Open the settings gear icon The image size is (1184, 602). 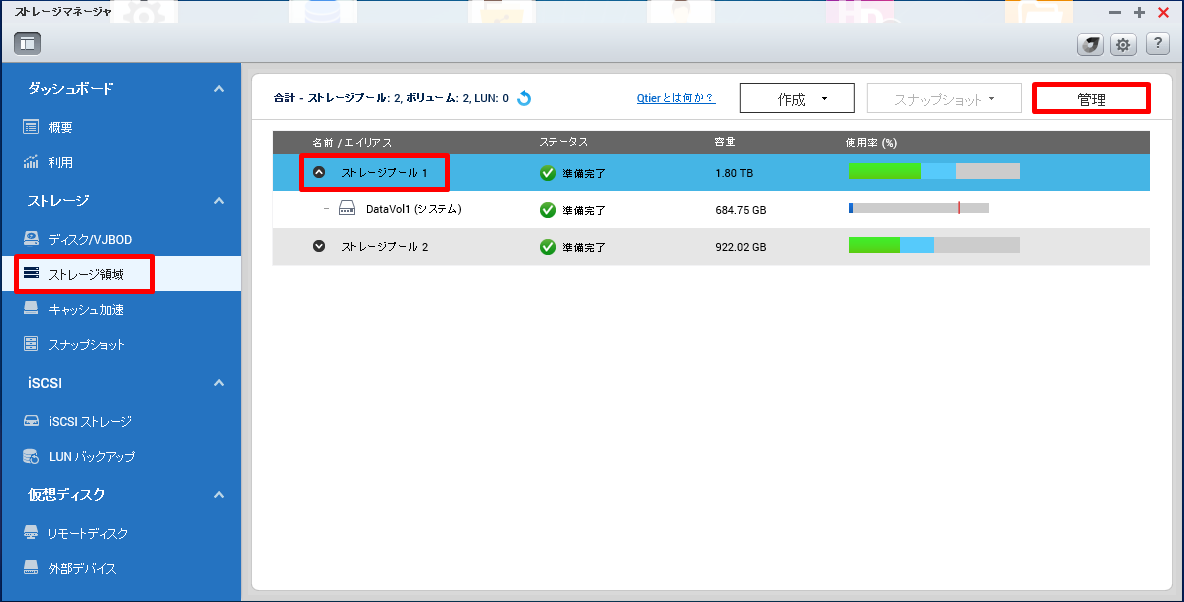tap(1123, 44)
